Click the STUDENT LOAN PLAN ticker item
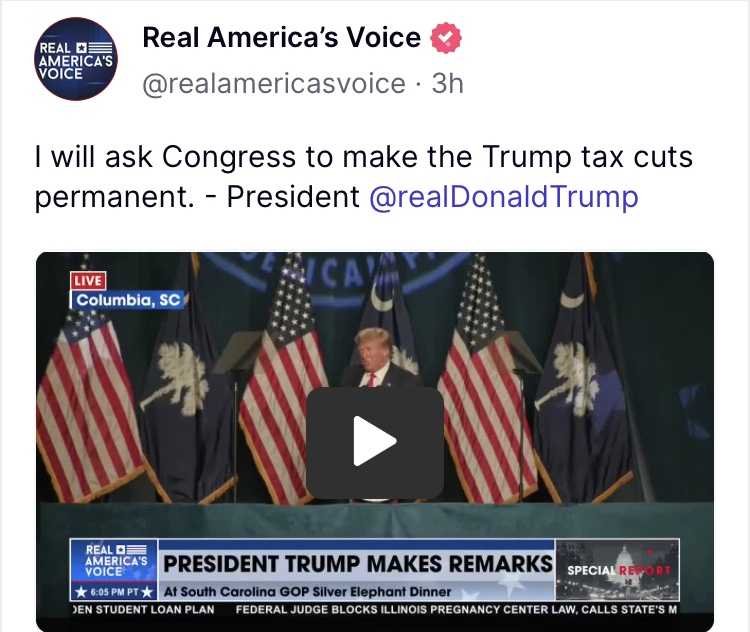The image size is (750, 632). [x=143, y=610]
